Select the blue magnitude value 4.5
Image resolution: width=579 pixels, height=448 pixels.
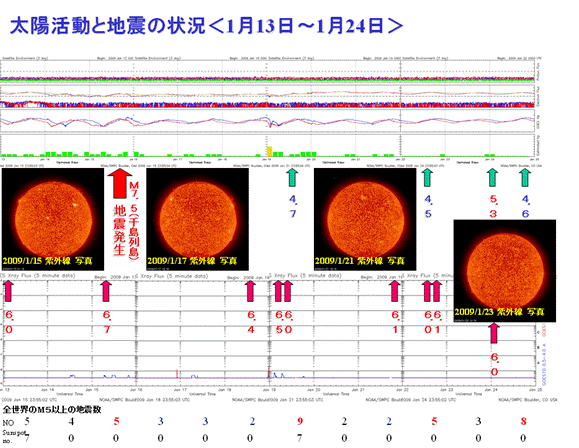(x=428, y=206)
